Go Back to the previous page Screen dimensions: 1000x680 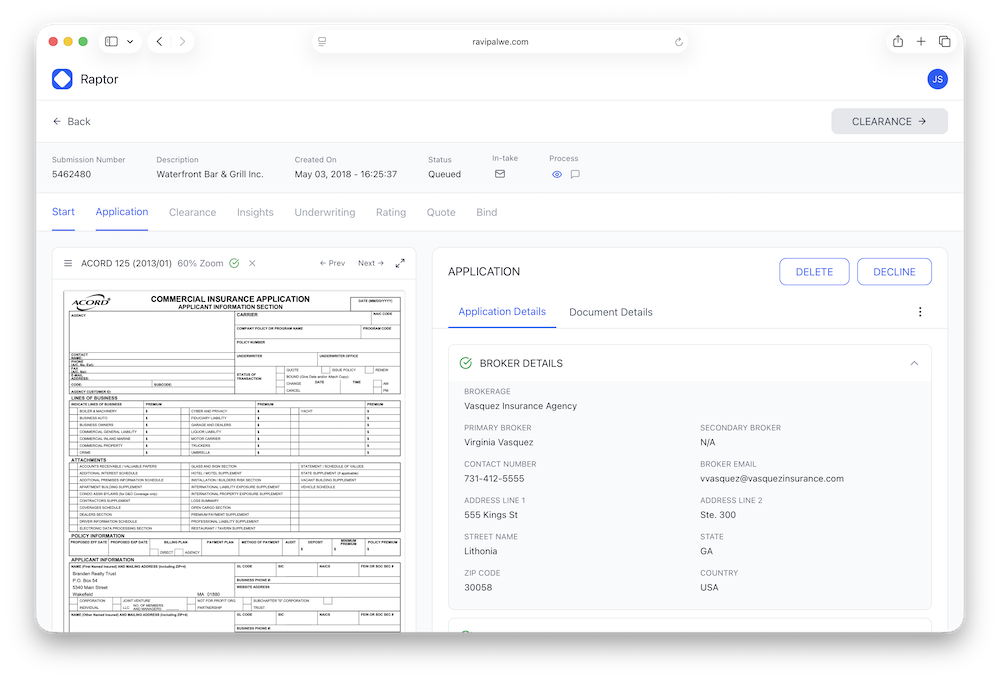(x=71, y=121)
